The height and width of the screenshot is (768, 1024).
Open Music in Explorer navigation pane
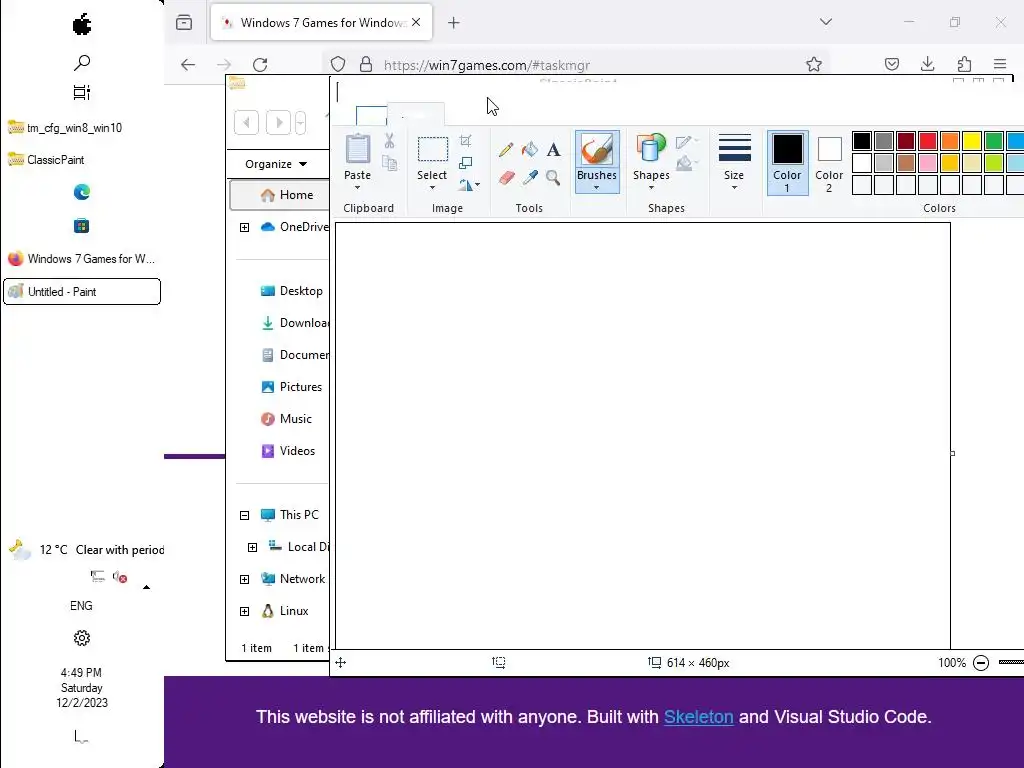[x=286, y=419]
